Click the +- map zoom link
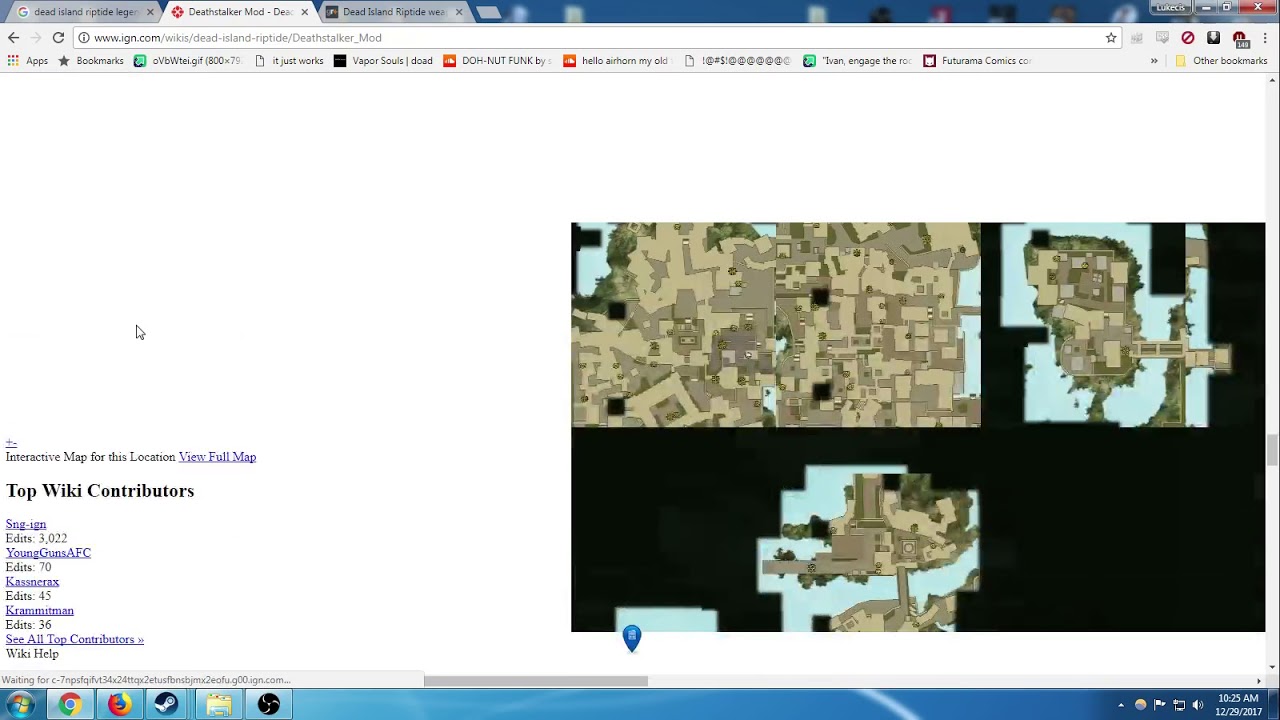 11,442
